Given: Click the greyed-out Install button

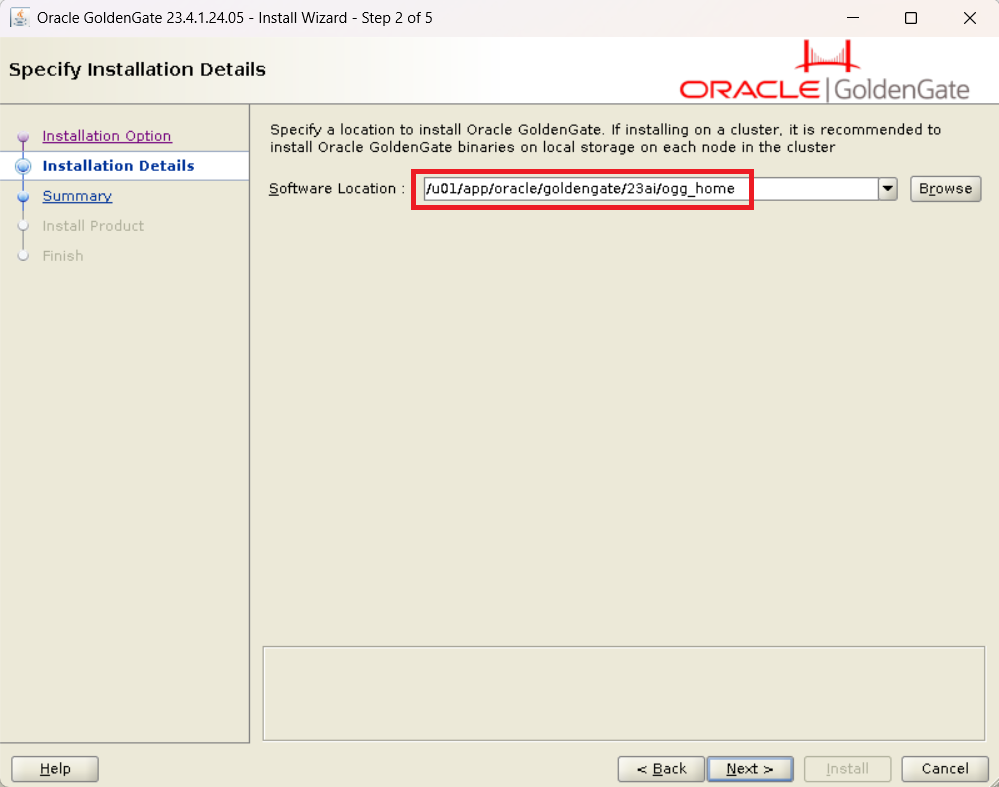Looking at the screenshot, I should click(847, 769).
